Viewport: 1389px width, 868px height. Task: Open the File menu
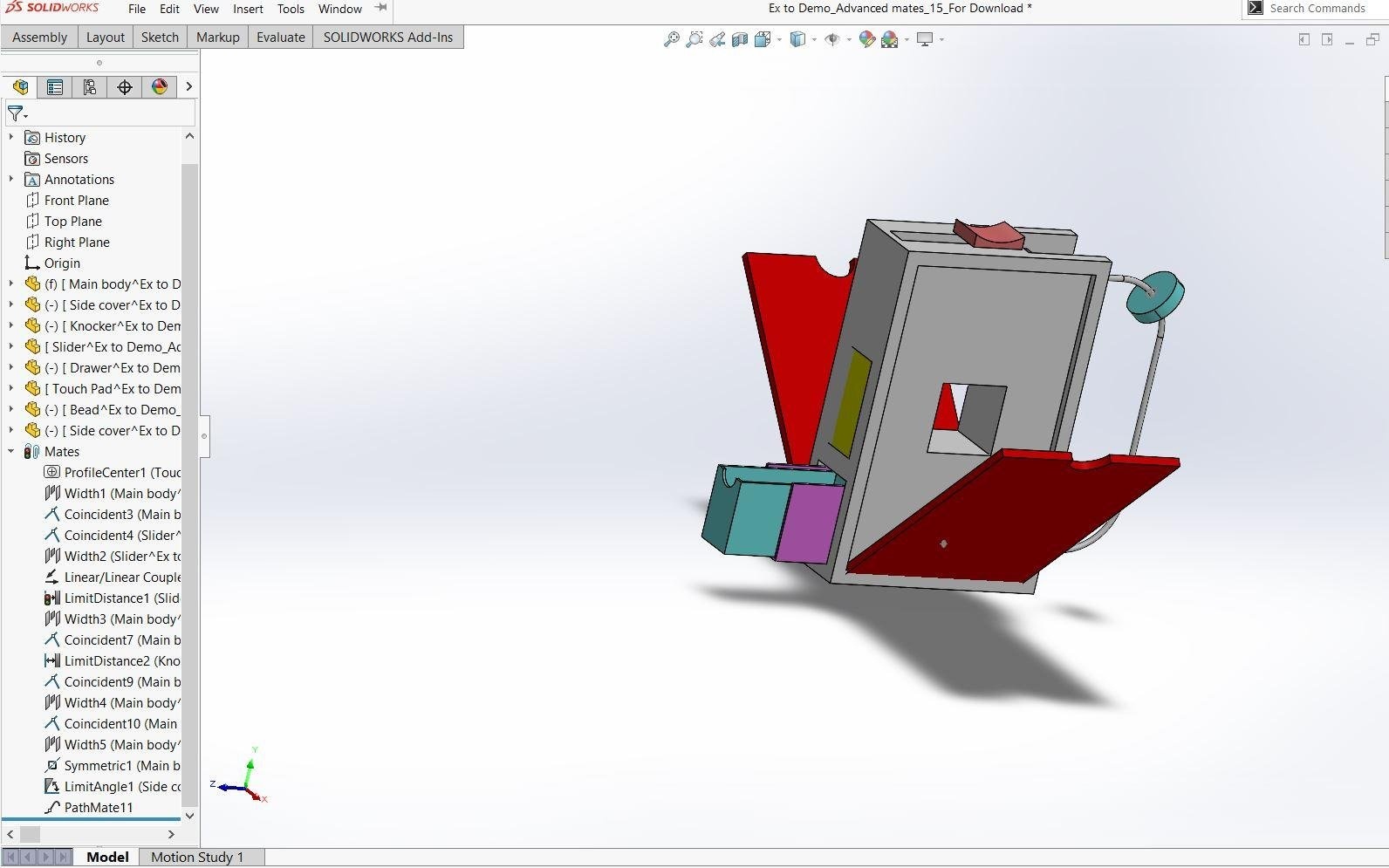(137, 9)
